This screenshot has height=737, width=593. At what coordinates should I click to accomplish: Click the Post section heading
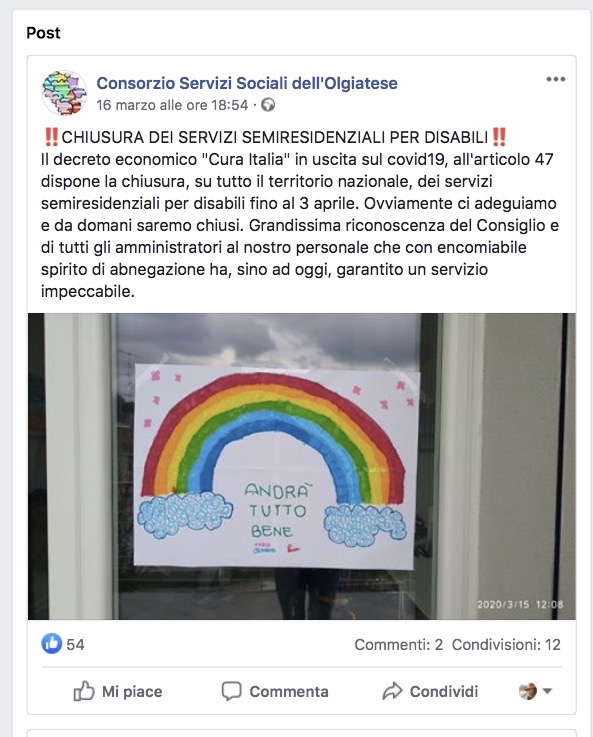tap(43, 33)
